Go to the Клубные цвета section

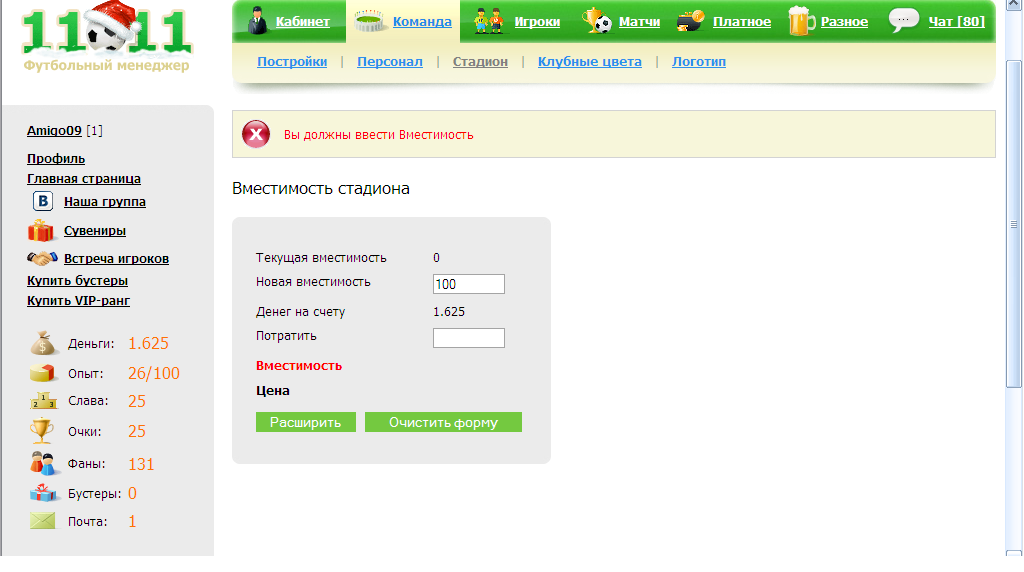(x=590, y=61)
